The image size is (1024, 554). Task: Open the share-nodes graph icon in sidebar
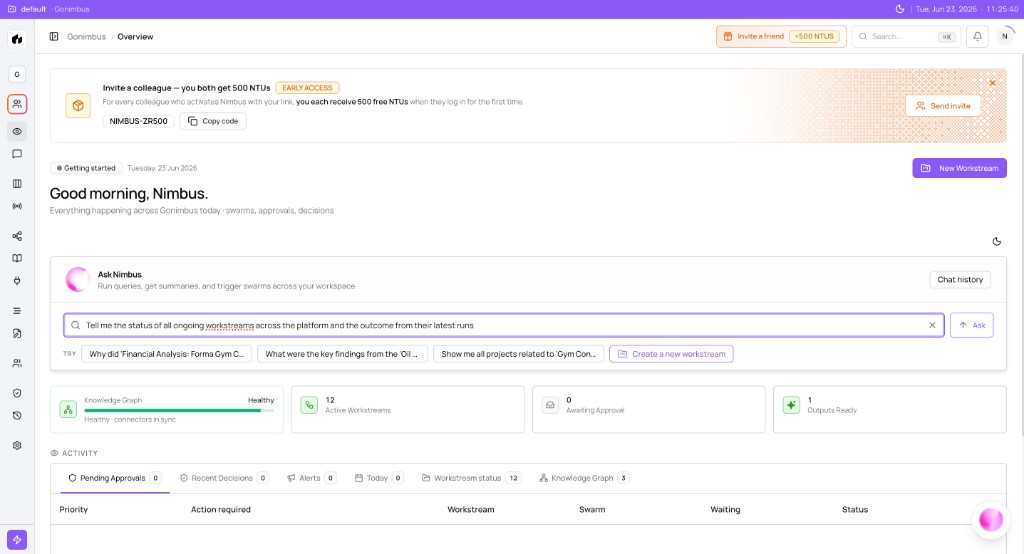point(17,236)
